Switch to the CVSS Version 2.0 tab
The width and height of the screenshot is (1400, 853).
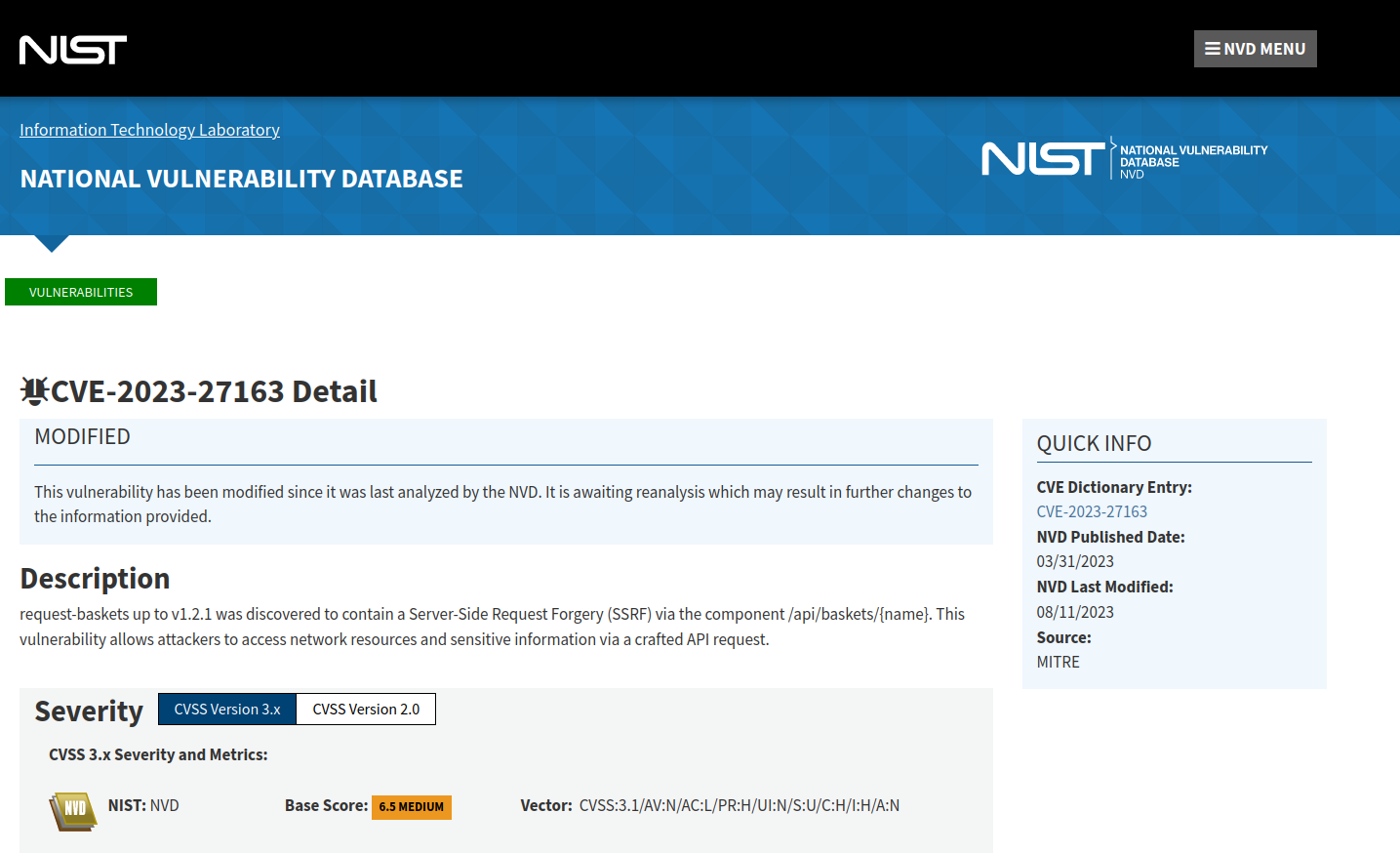[366, 710]
